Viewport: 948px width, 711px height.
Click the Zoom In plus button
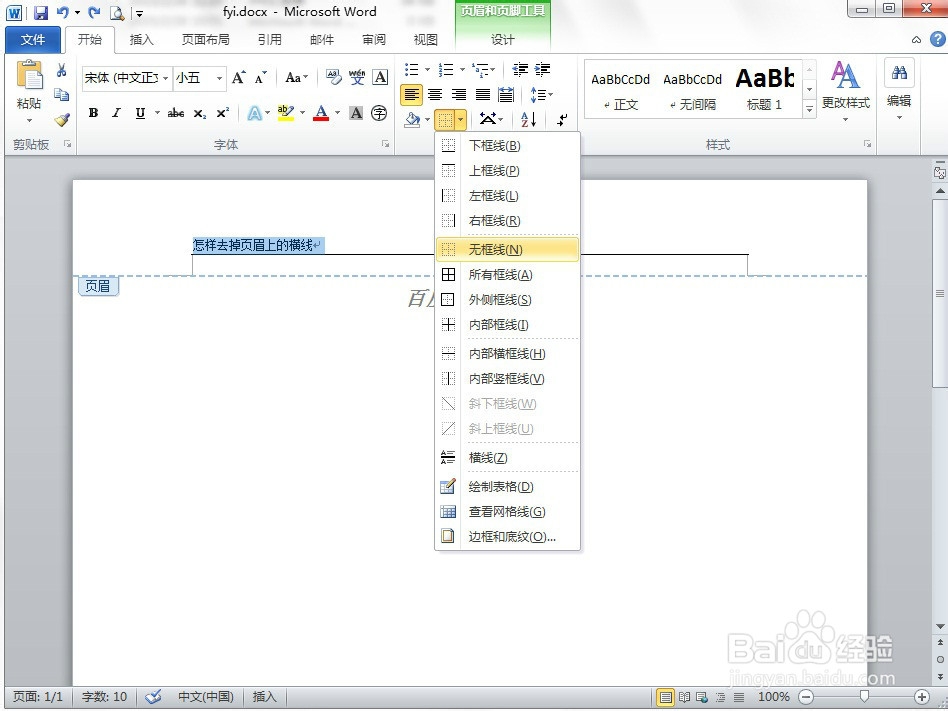pos(921,697)
